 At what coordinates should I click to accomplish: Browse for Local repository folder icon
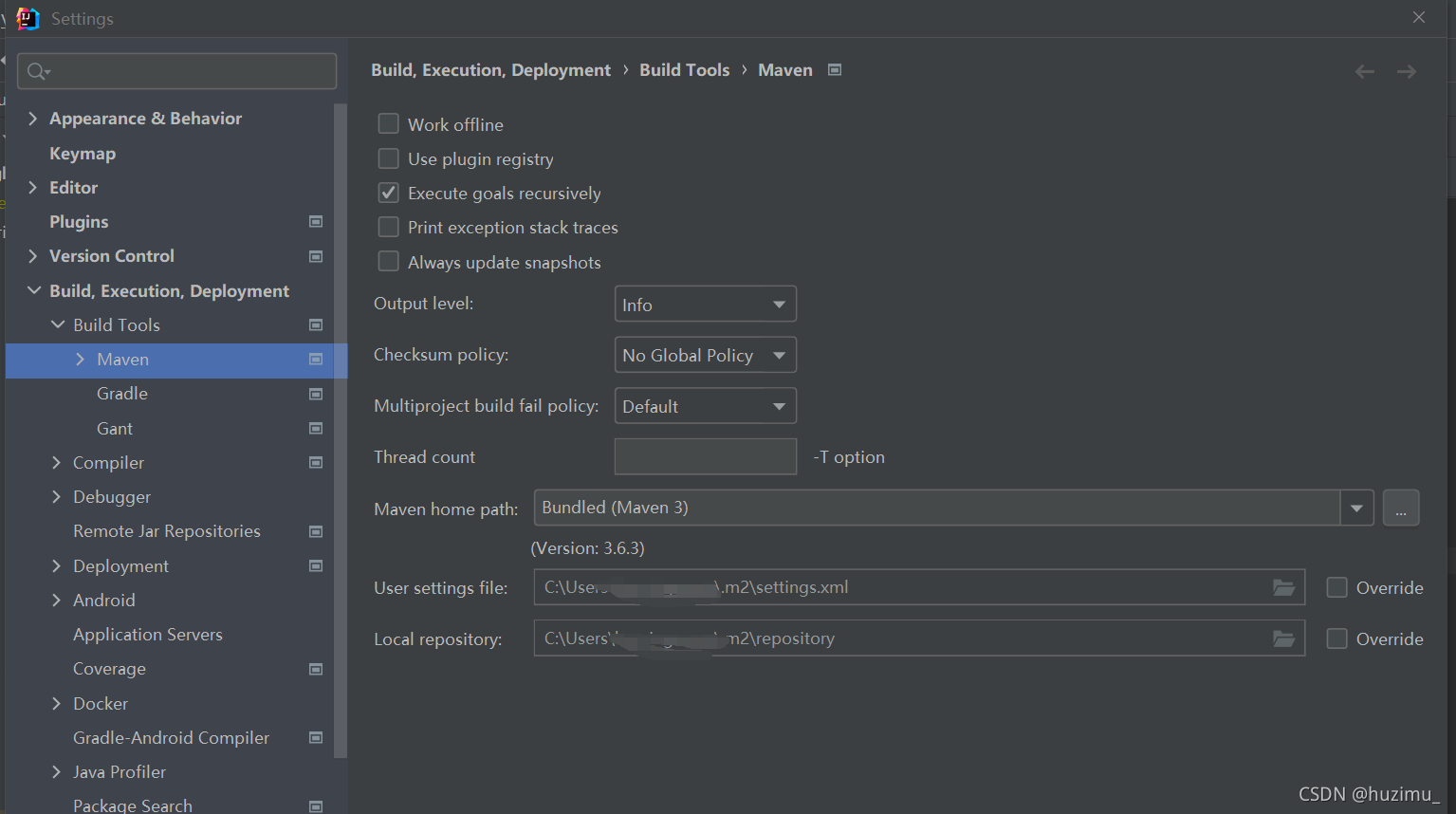[x=1283, y=638]
